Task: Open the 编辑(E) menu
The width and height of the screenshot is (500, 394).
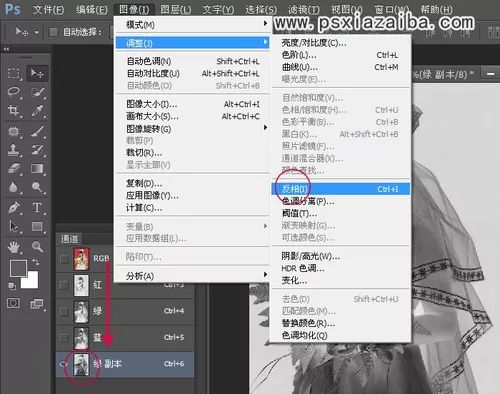Action: click(x=92, y=10)
